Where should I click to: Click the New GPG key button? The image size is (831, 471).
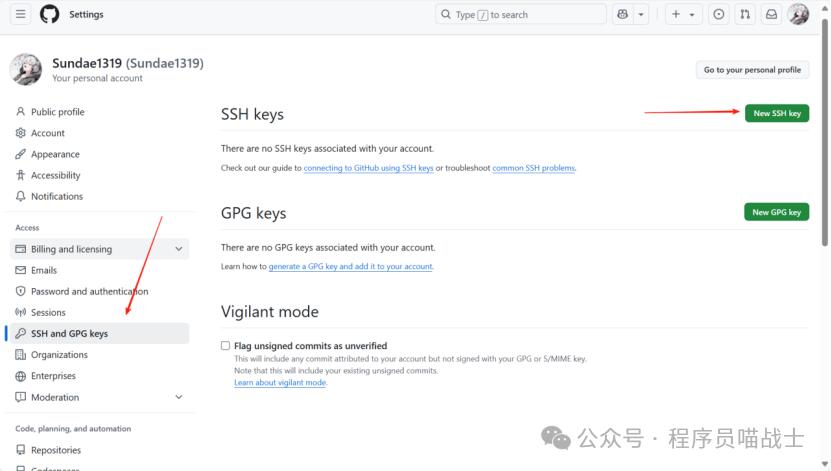[776, 212]
